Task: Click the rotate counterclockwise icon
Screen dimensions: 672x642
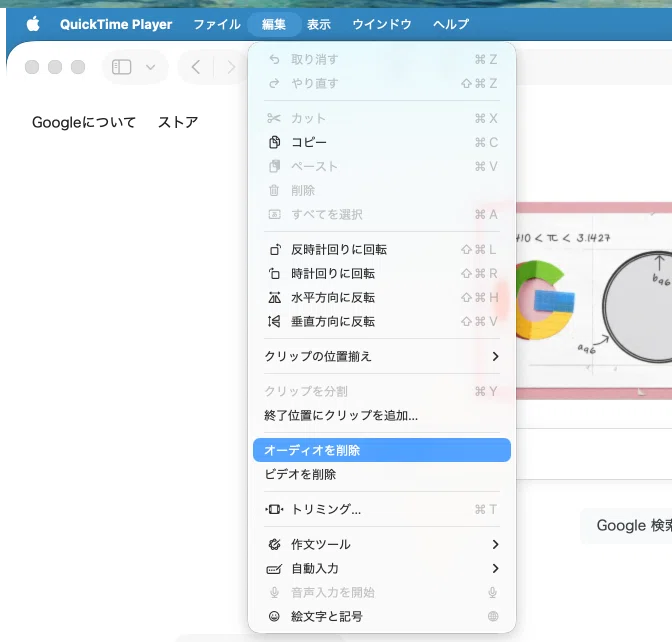Action: point(274,249)
